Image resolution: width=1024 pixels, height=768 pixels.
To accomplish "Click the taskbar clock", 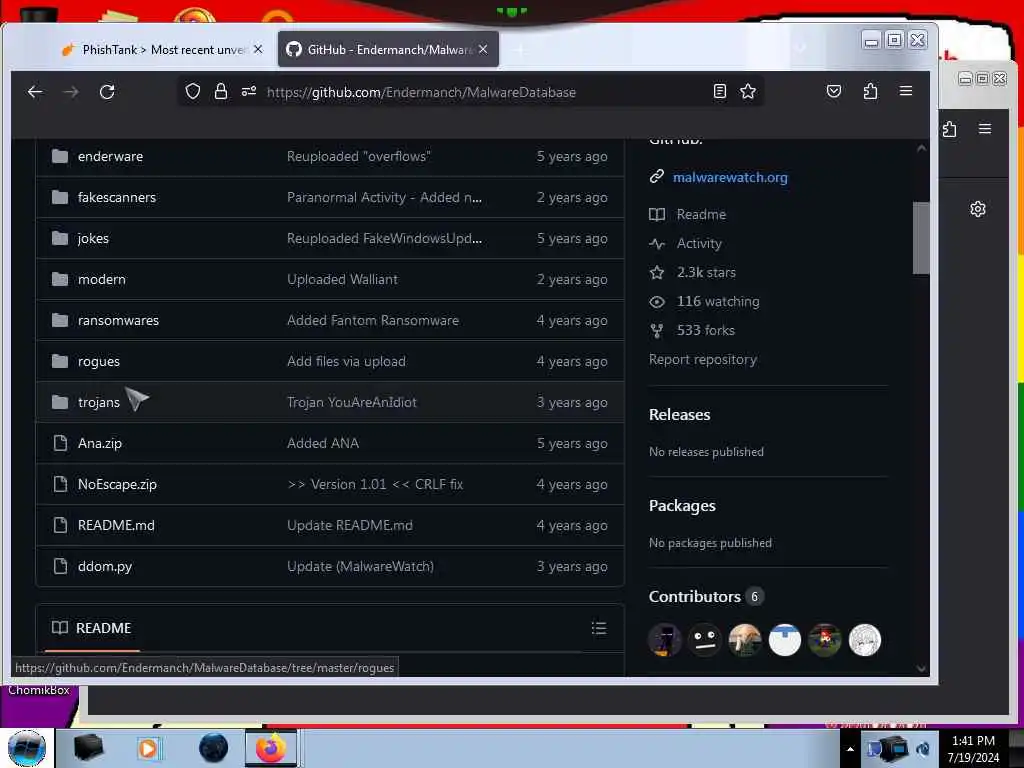I will [x=973, y=748].
